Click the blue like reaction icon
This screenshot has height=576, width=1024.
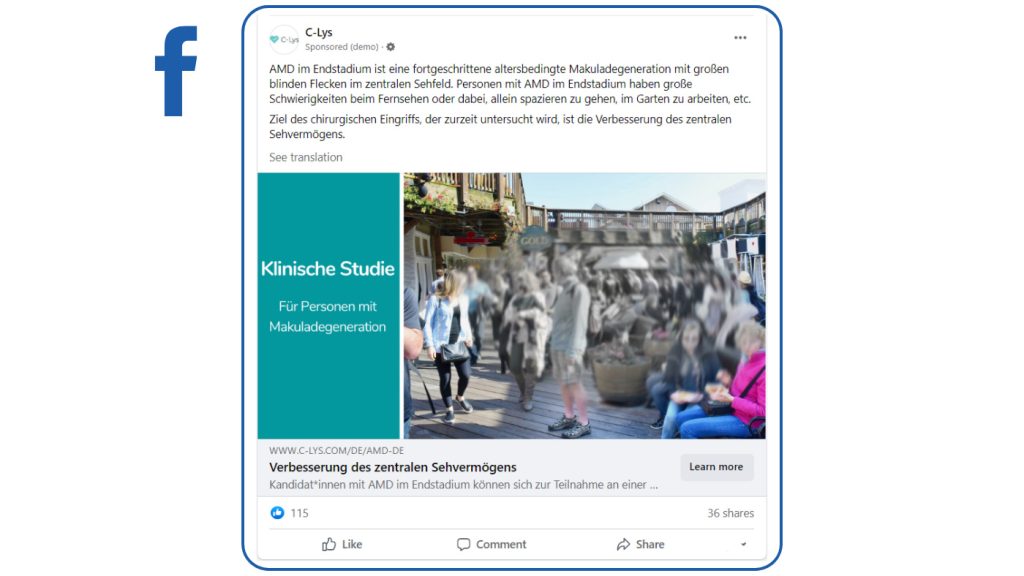(277, 513)
